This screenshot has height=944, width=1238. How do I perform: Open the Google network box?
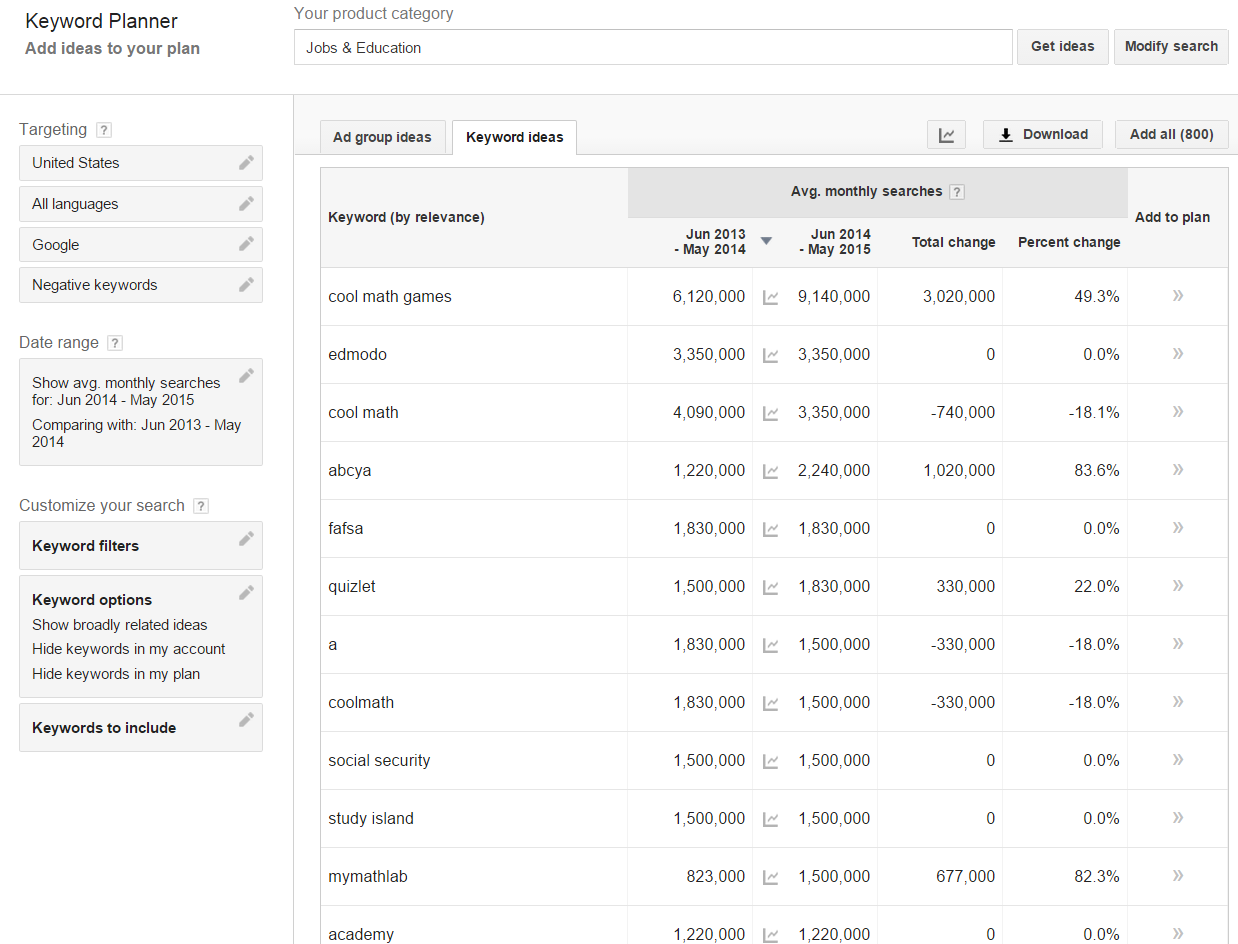click(x=141, y=245)
